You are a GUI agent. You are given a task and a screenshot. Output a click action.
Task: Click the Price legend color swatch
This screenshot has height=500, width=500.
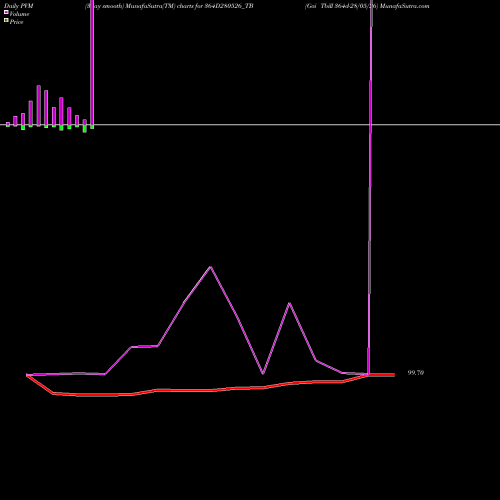click(x=6, y=20)
